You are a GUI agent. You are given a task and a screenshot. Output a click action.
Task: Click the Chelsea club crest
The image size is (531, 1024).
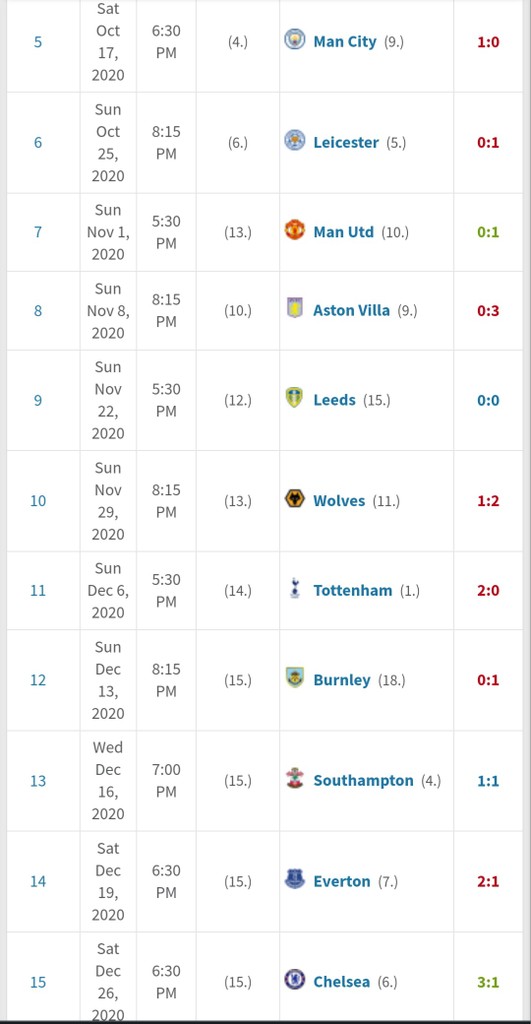(295, 980)
